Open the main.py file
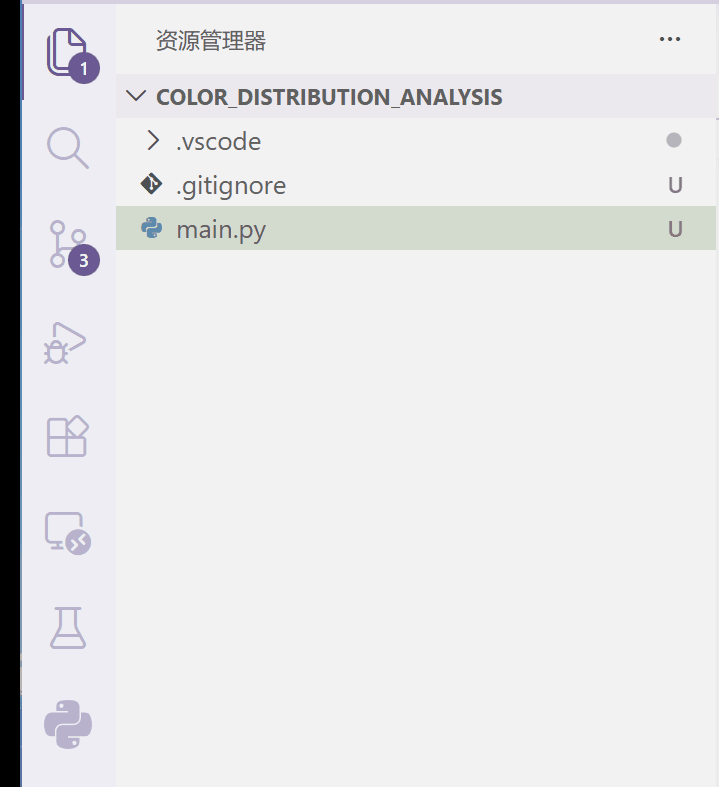The width and height of the screenshot is (719, 787). 221,230
